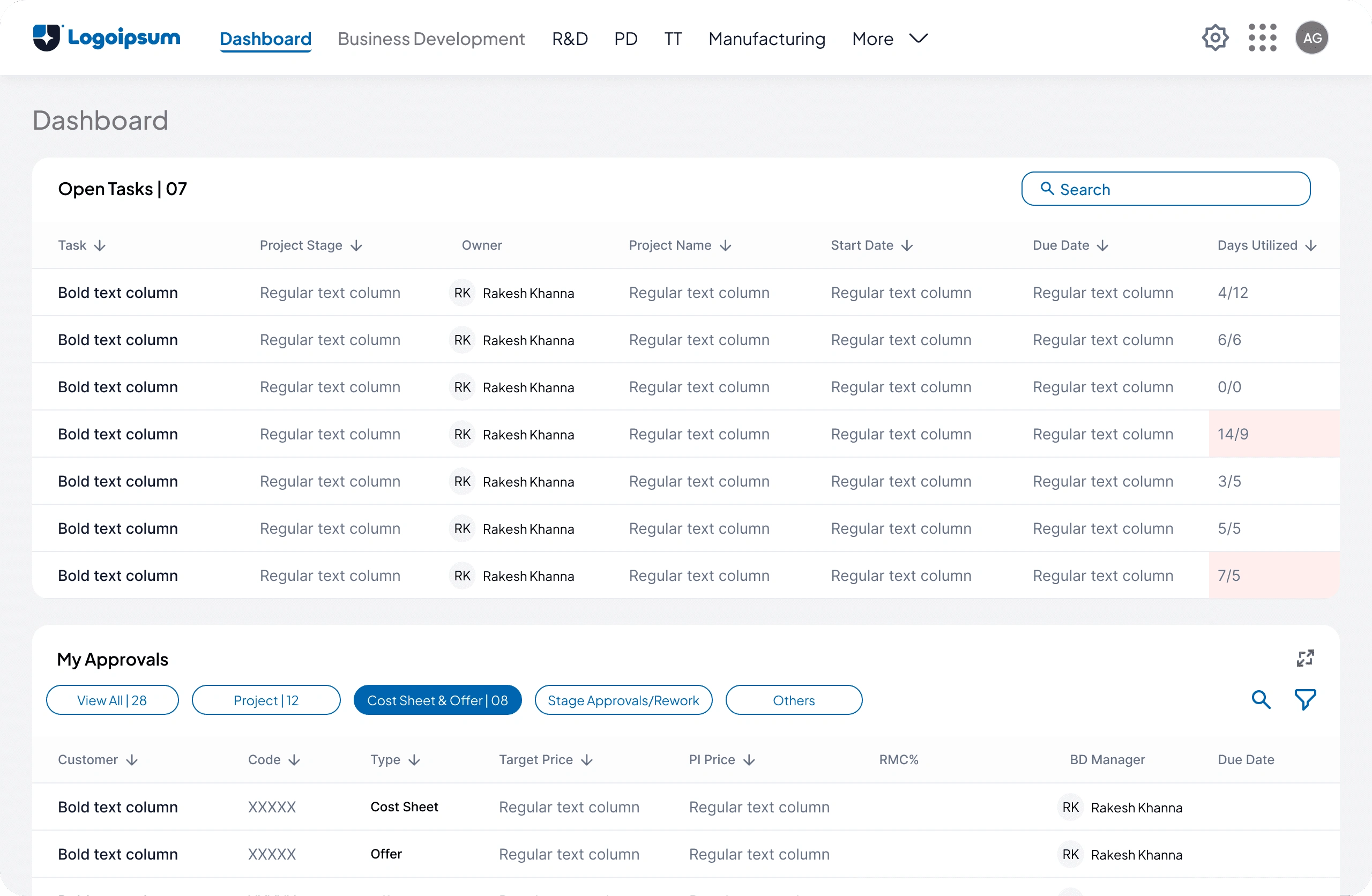Image resolution: width=1372 pixels, height=896 pixels.
Task: Sort by Task column arrow
Action: pyautogui.click(x=100, y=245)
